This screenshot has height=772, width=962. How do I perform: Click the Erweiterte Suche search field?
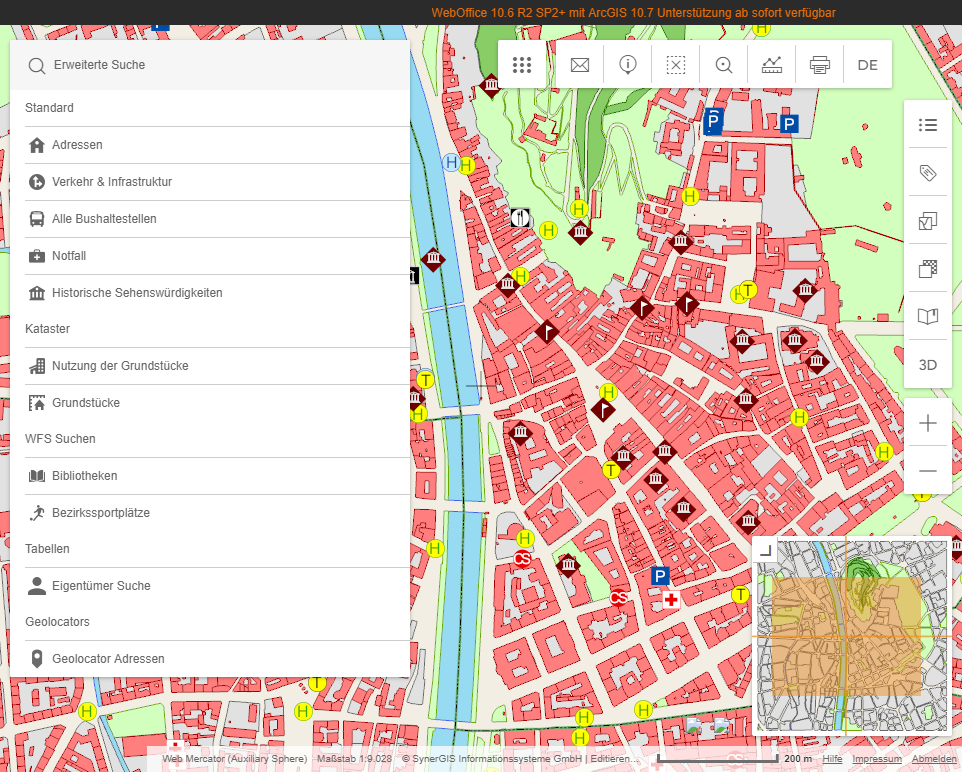coord(210,65)
